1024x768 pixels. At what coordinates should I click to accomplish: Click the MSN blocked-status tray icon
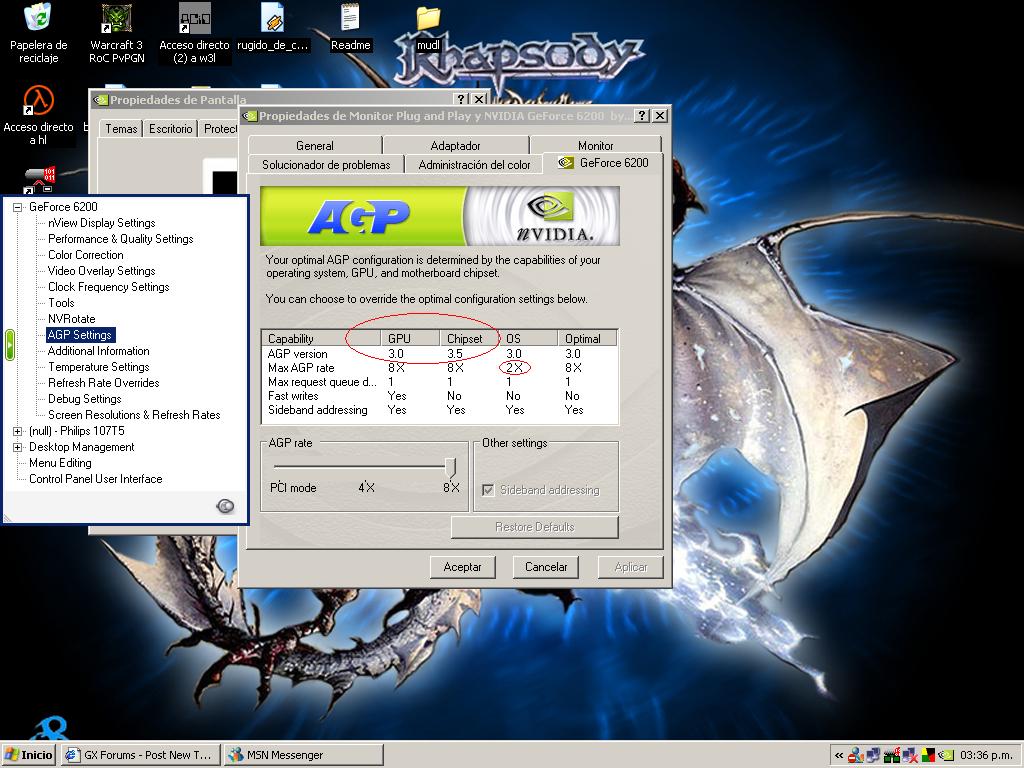pos(857,756)
